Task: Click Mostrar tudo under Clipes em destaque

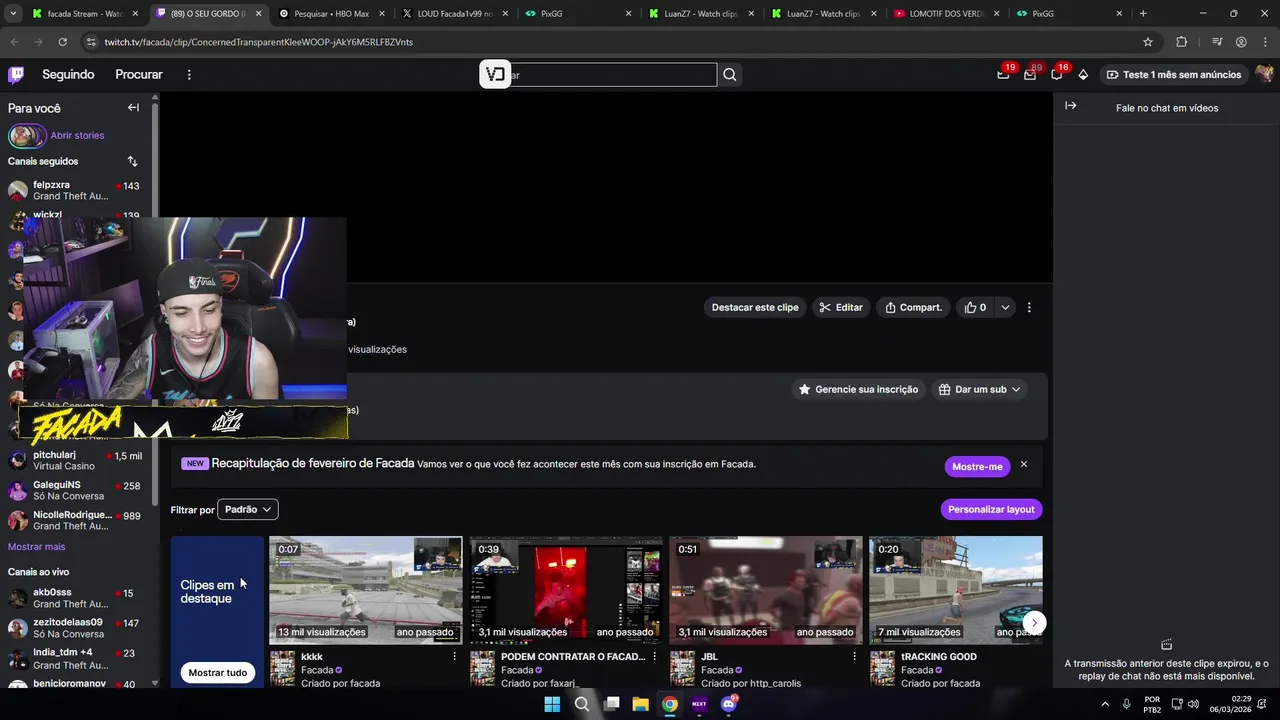Action: coord(218,673)
